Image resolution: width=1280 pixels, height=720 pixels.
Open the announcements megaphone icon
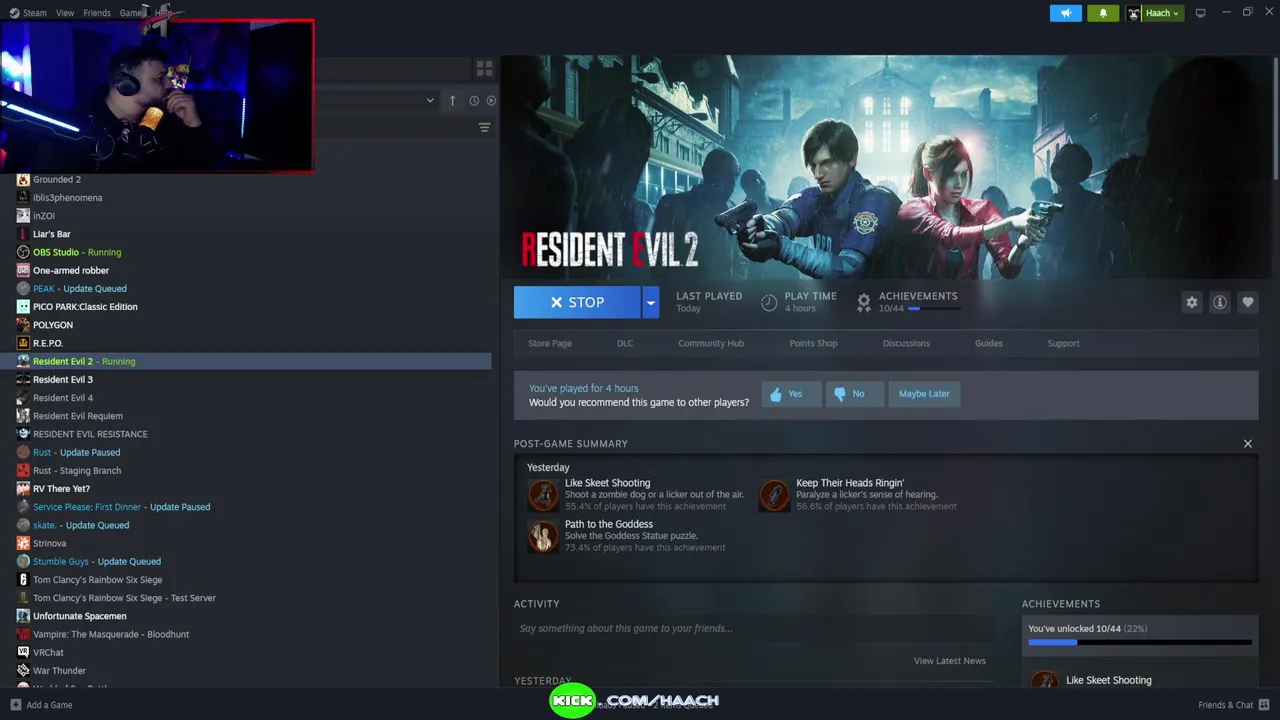point(1066,13)
